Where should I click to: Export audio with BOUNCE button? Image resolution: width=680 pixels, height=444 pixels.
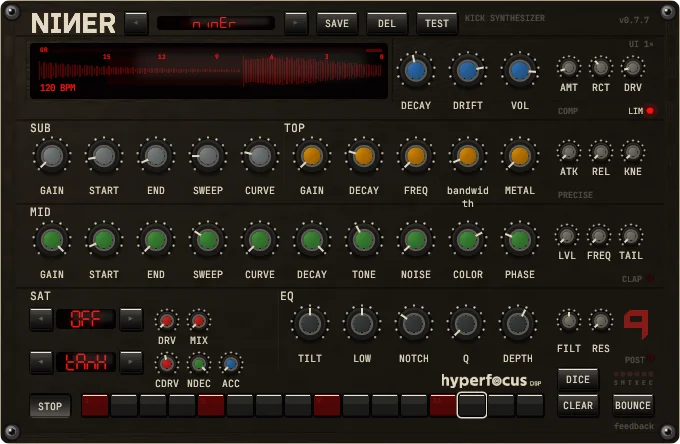[633, 406]
